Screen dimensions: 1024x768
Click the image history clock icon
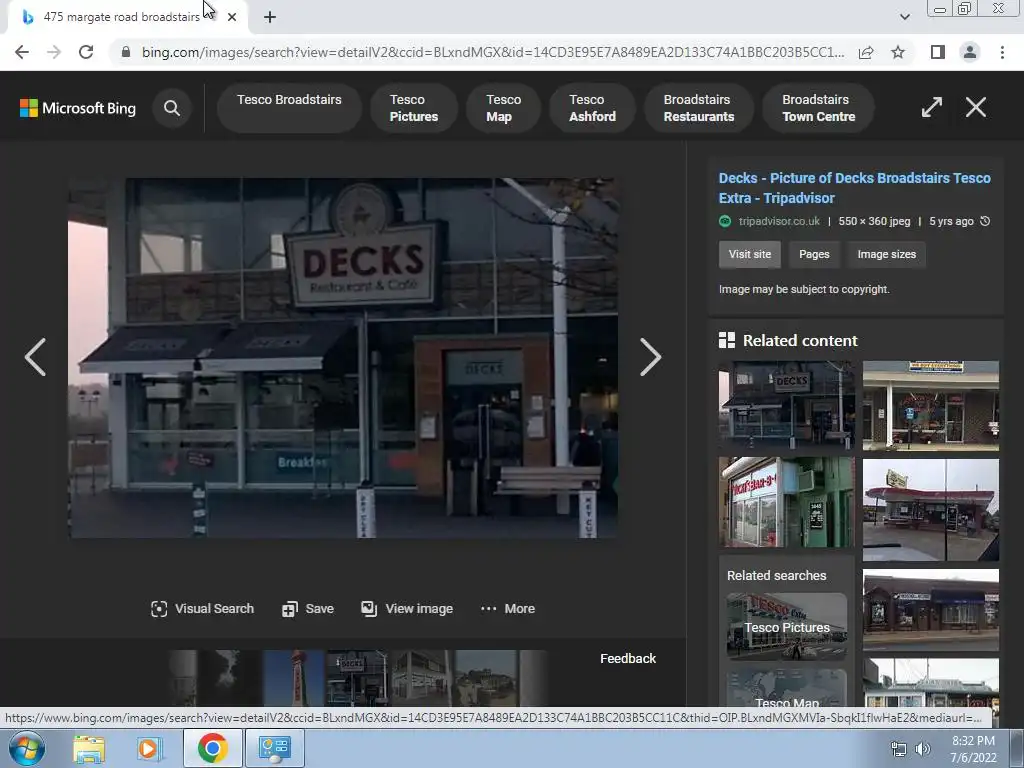click(x=985, y=221)
